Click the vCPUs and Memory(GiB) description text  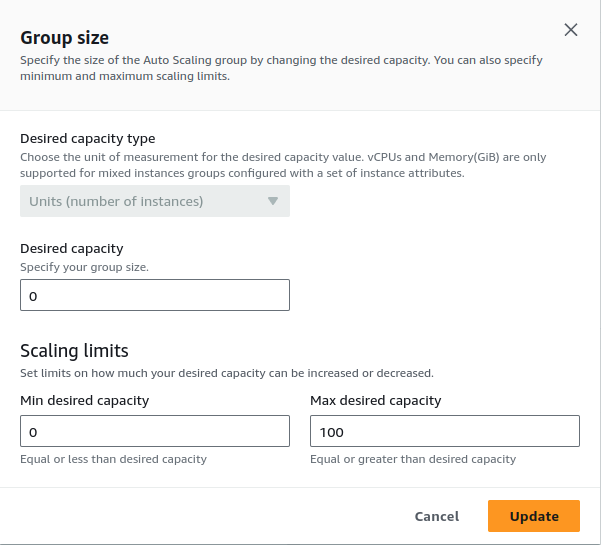point(283,165)
